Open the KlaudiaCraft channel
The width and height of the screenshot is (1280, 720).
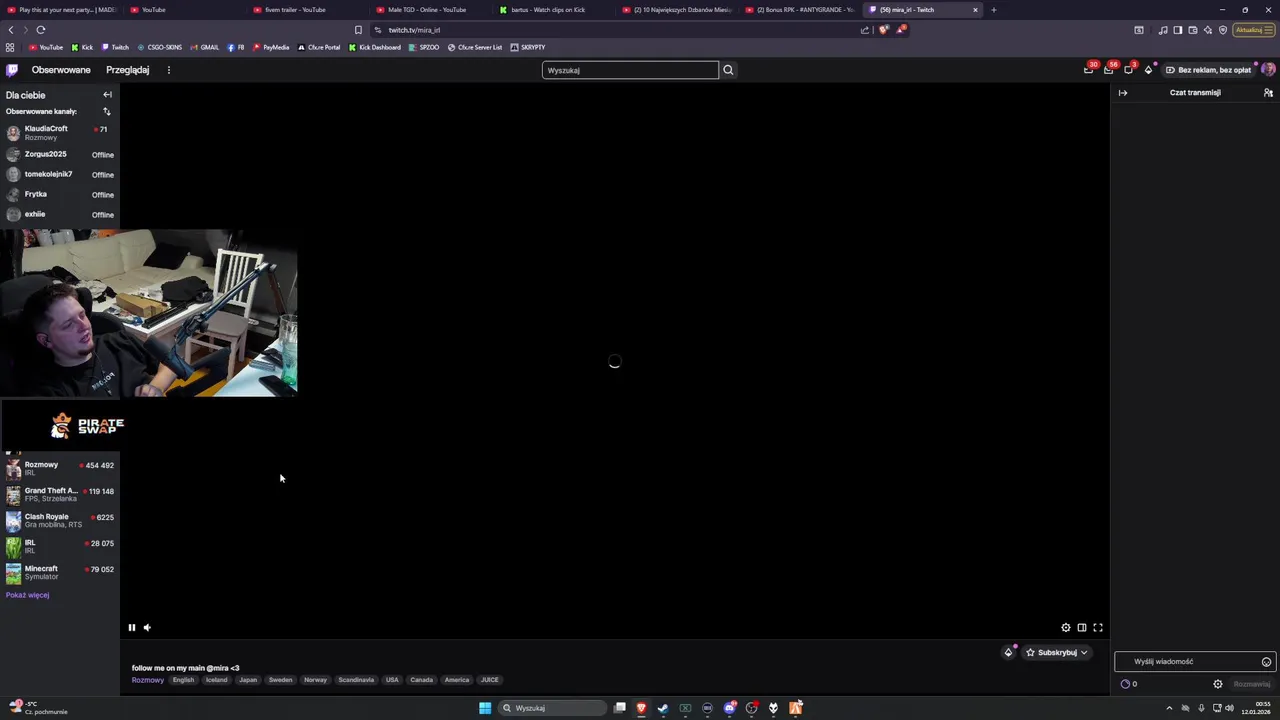point(60,132)
